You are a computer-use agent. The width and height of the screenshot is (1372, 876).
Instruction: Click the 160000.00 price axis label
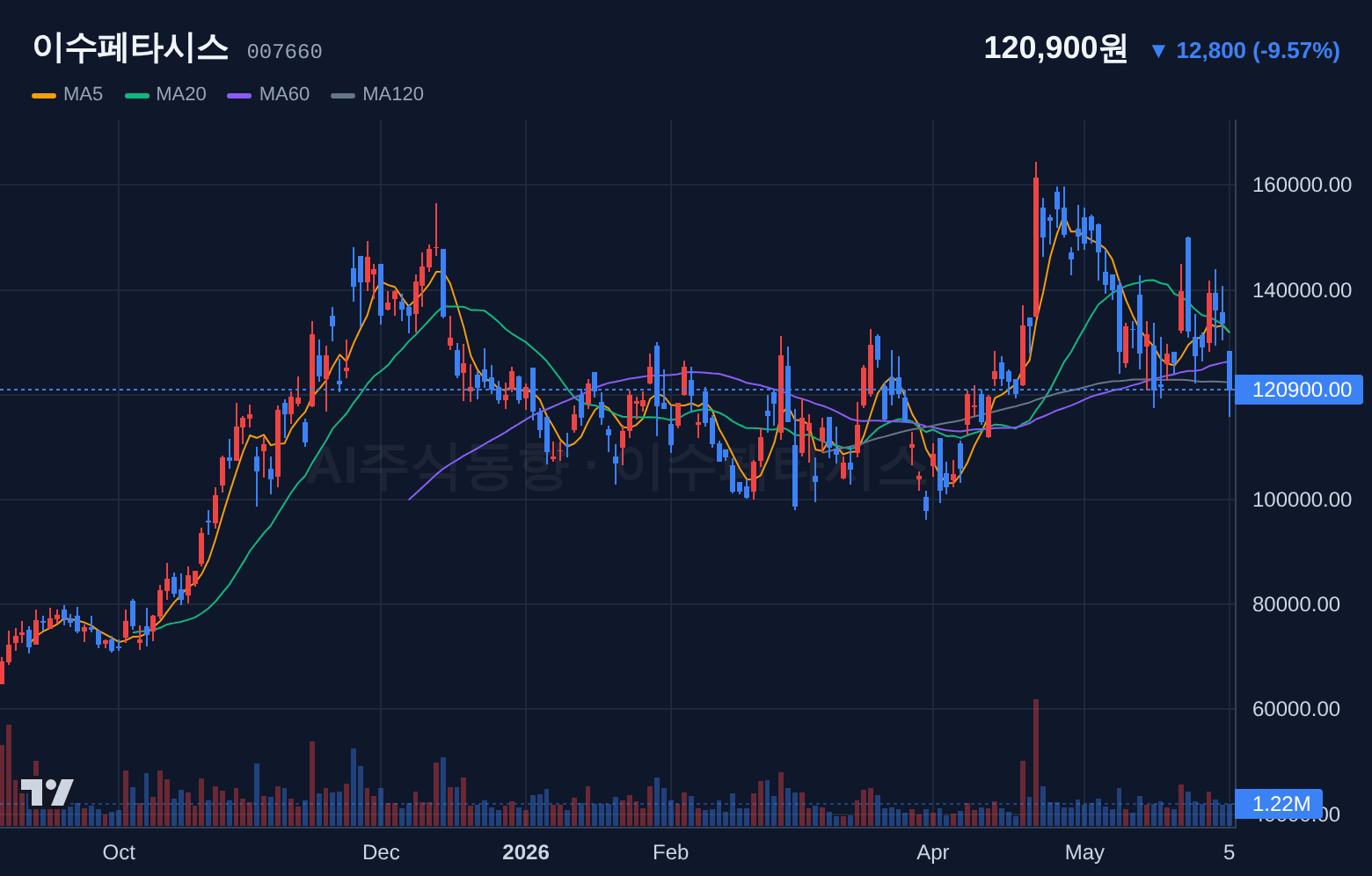pos(1302,185)
